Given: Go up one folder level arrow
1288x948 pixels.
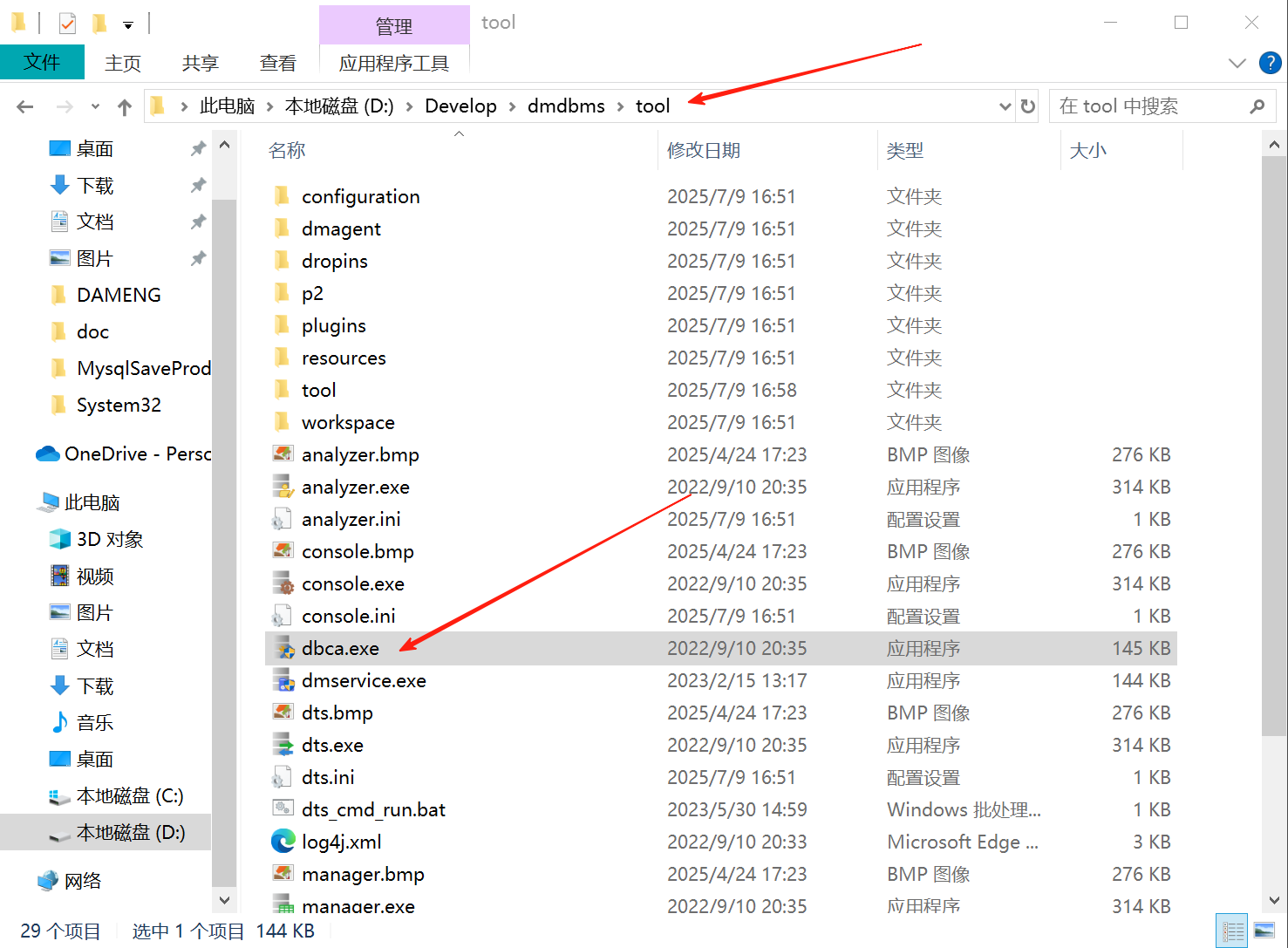Looking at the screenshot, I should pos(125,106).
